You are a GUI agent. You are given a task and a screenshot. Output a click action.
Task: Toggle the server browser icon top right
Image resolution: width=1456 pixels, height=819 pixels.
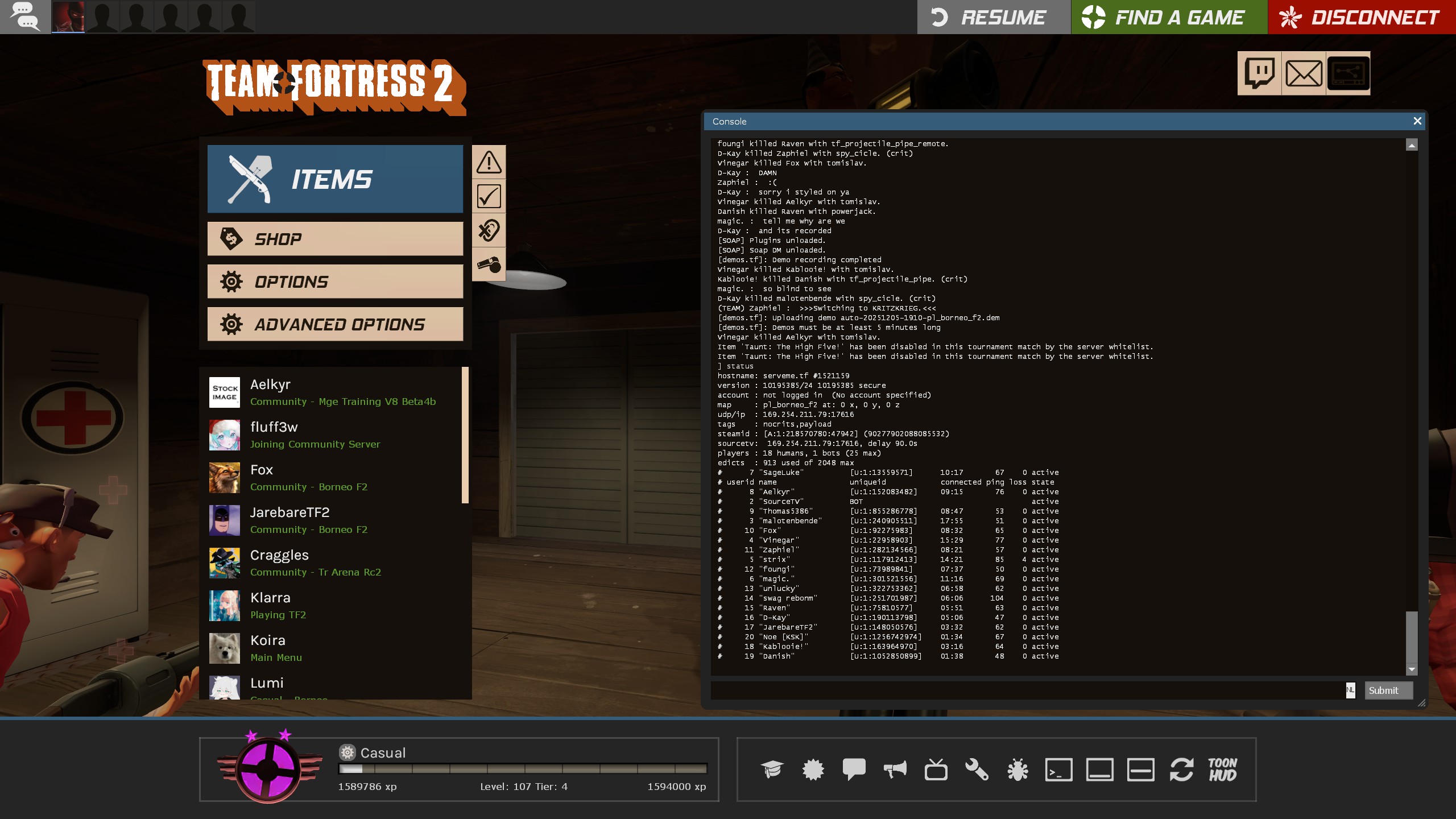coord(1348,73)
